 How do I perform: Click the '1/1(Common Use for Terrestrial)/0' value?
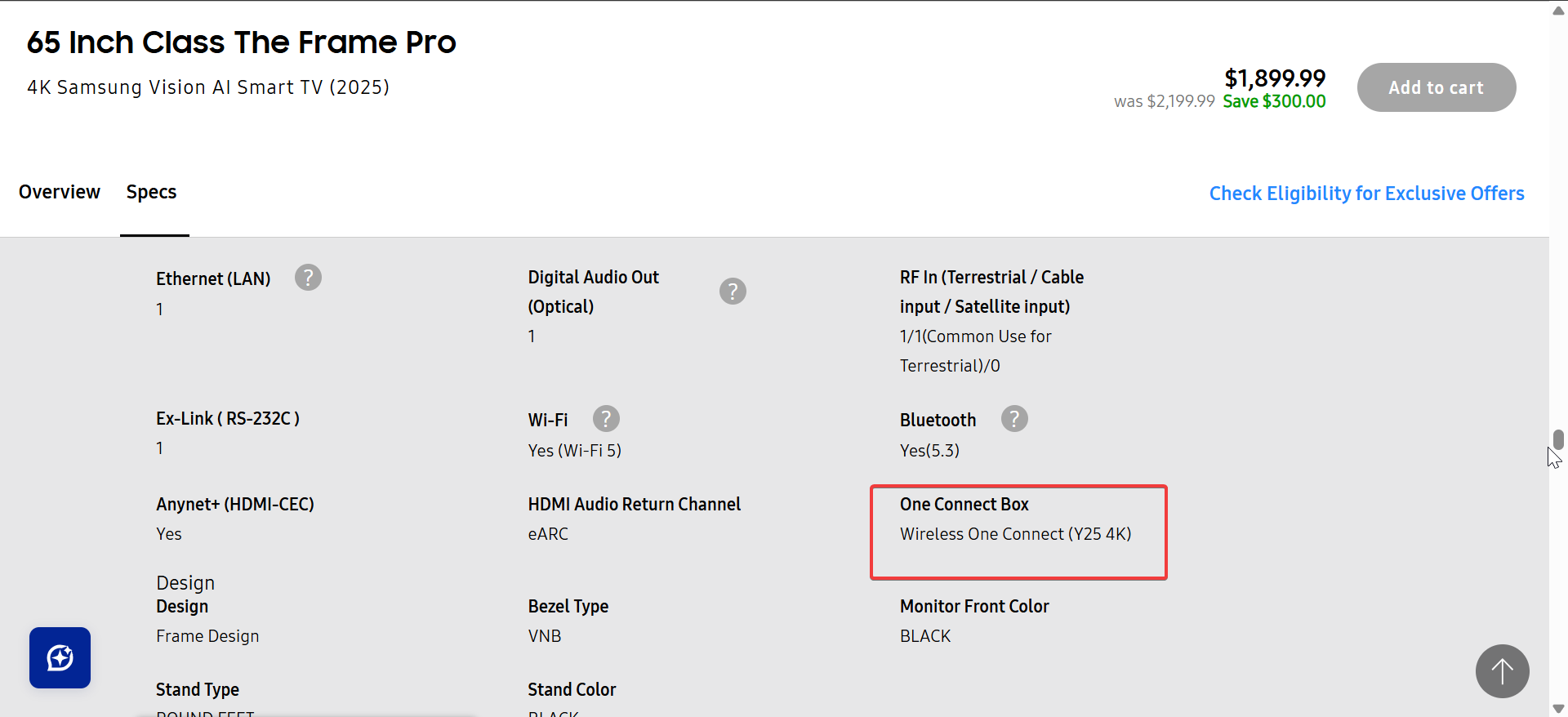(975, 351)
